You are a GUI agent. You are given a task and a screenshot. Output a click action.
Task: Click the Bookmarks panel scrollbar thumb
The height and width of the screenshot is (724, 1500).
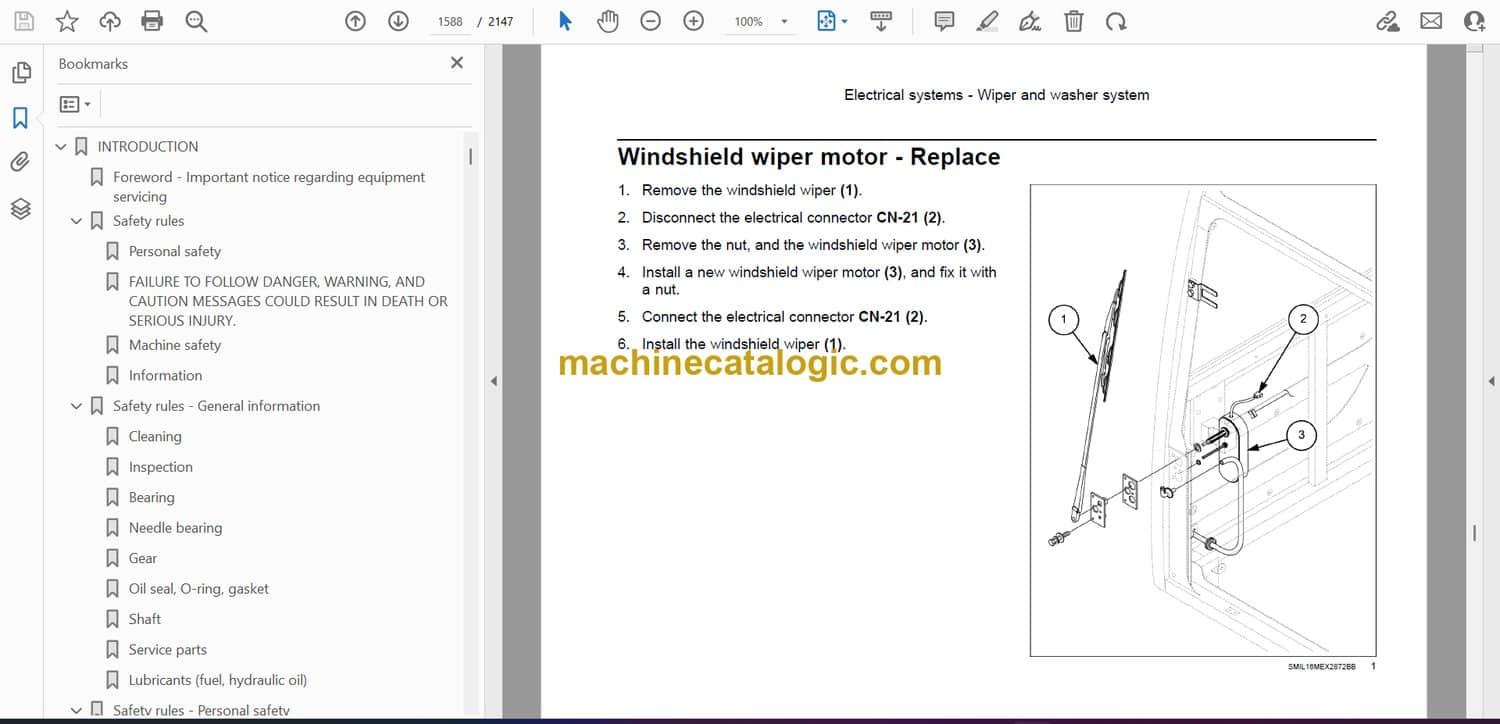pyautogui.click(x=470, y=156)
